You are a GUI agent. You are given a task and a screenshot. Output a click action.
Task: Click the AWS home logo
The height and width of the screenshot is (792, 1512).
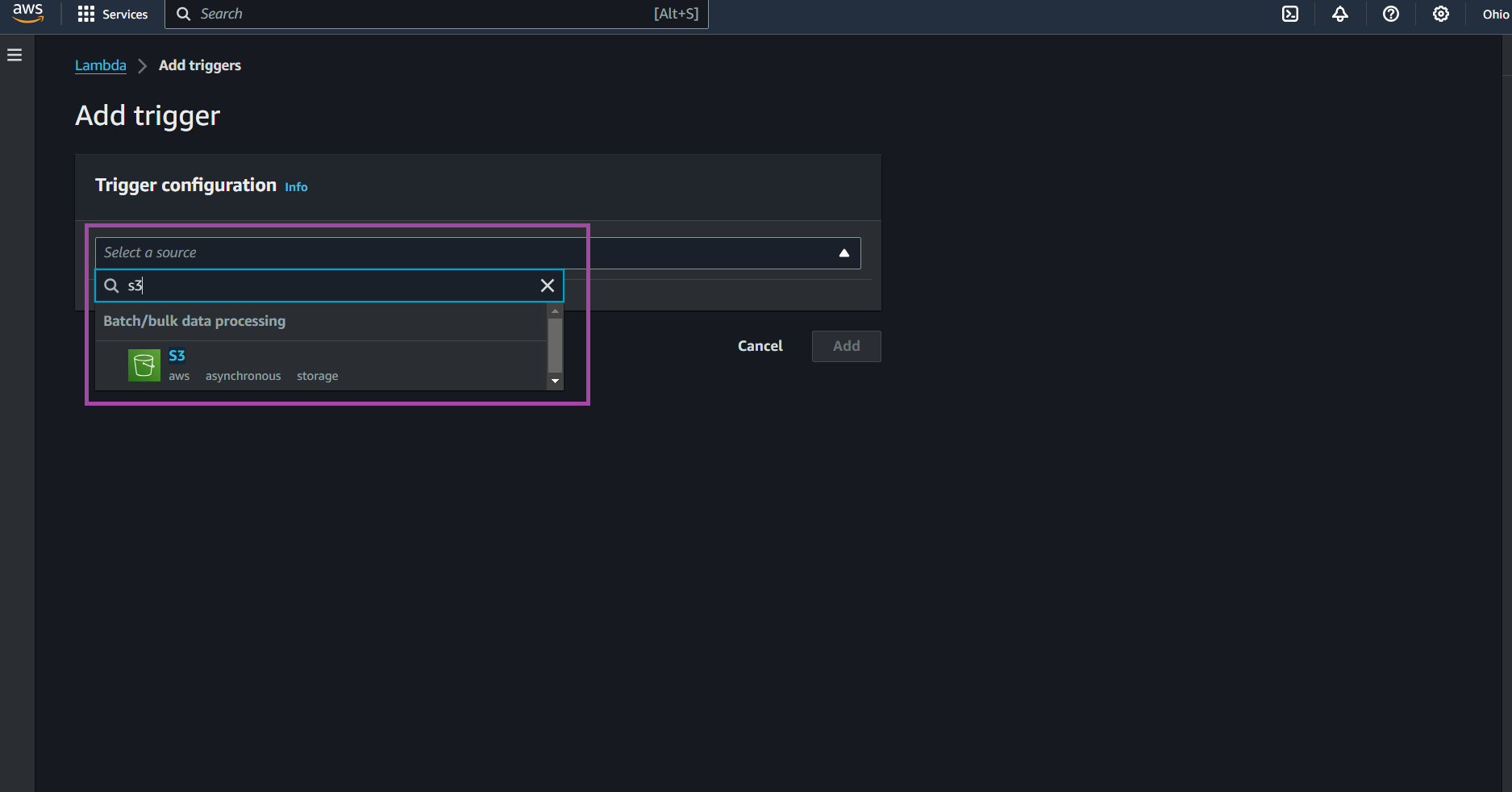click(27, 13)
